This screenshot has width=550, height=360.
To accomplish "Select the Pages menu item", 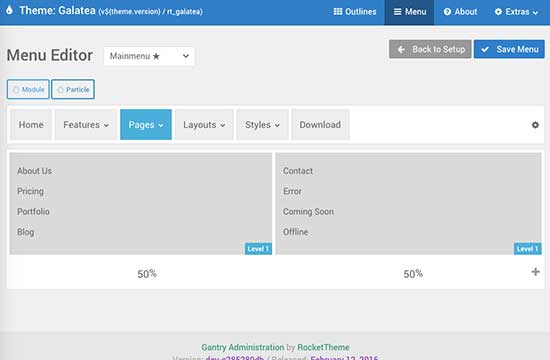I will pos(146,125).
